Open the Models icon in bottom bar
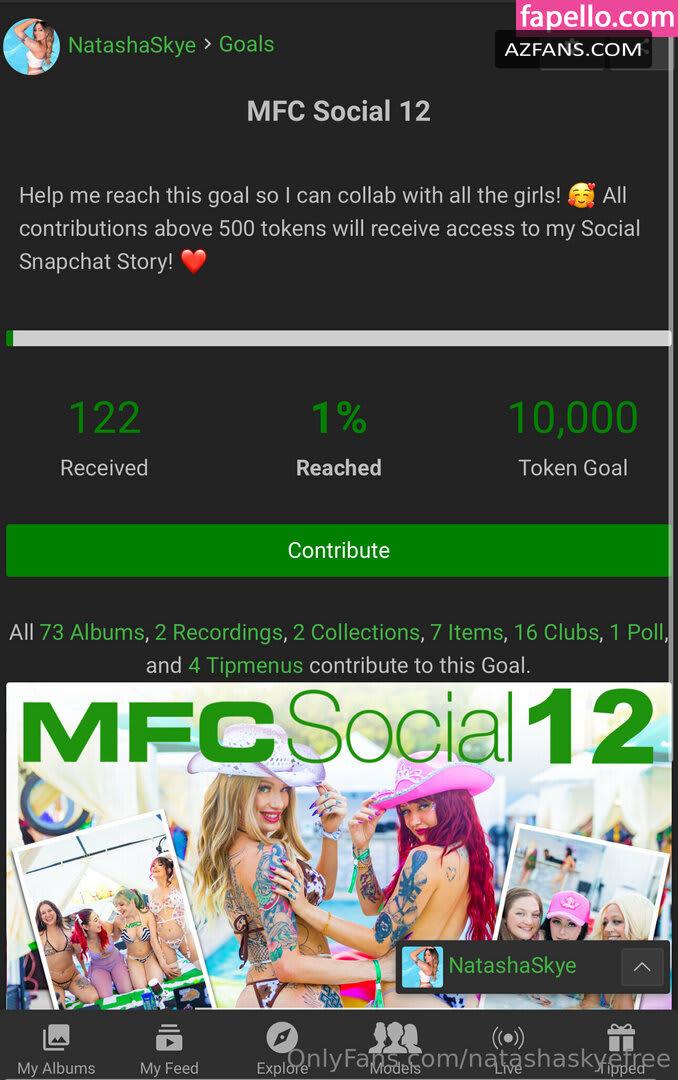 point(395,1037)
